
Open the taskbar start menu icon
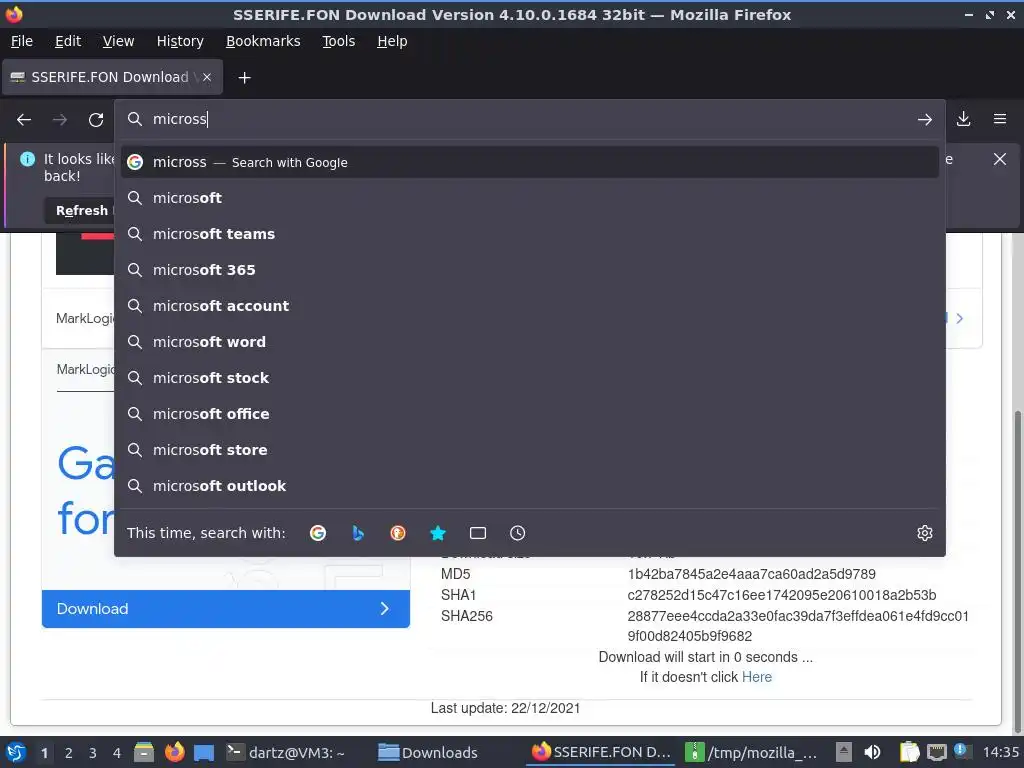16,752
